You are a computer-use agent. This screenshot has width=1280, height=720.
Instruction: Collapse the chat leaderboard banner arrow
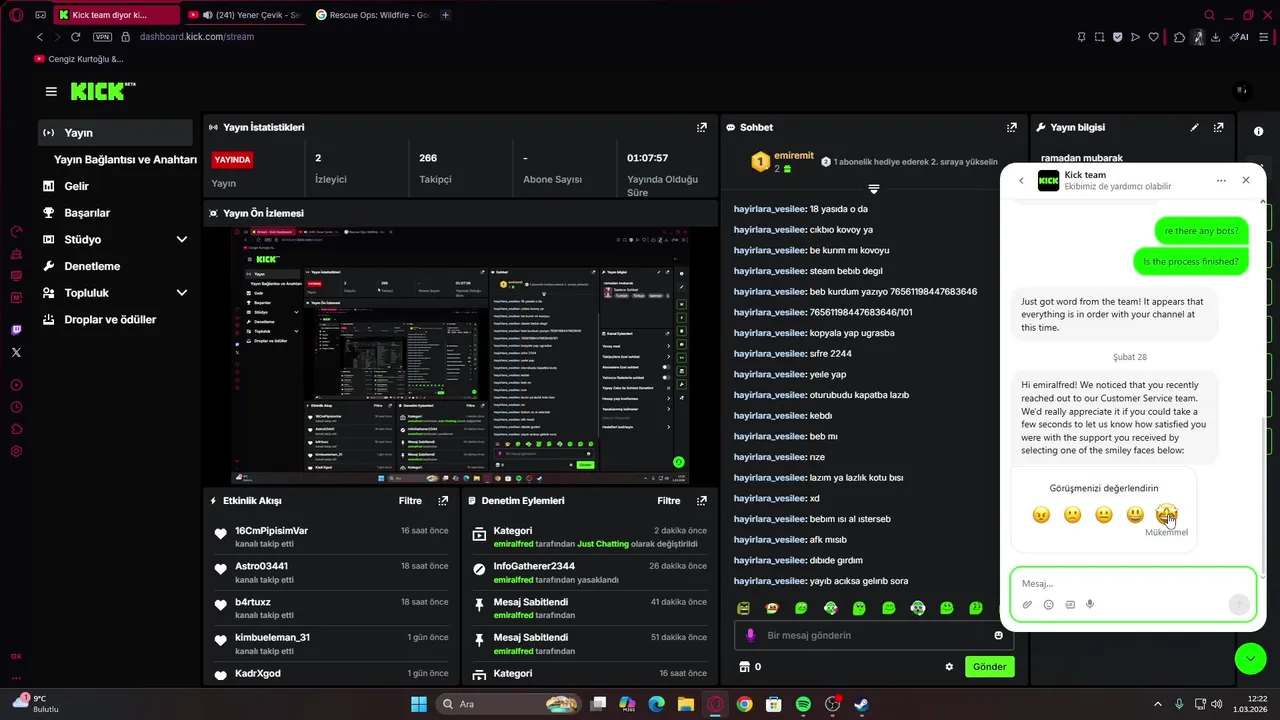[873, 189]
